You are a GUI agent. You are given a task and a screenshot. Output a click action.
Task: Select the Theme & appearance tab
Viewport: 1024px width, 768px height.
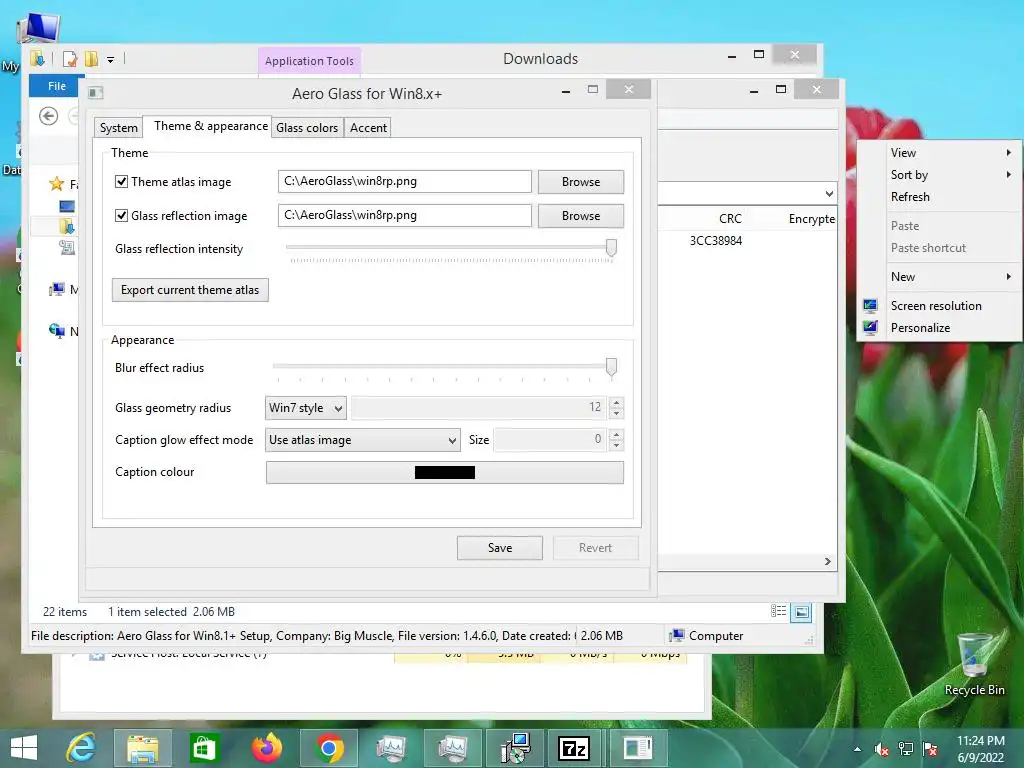(210, 126)
